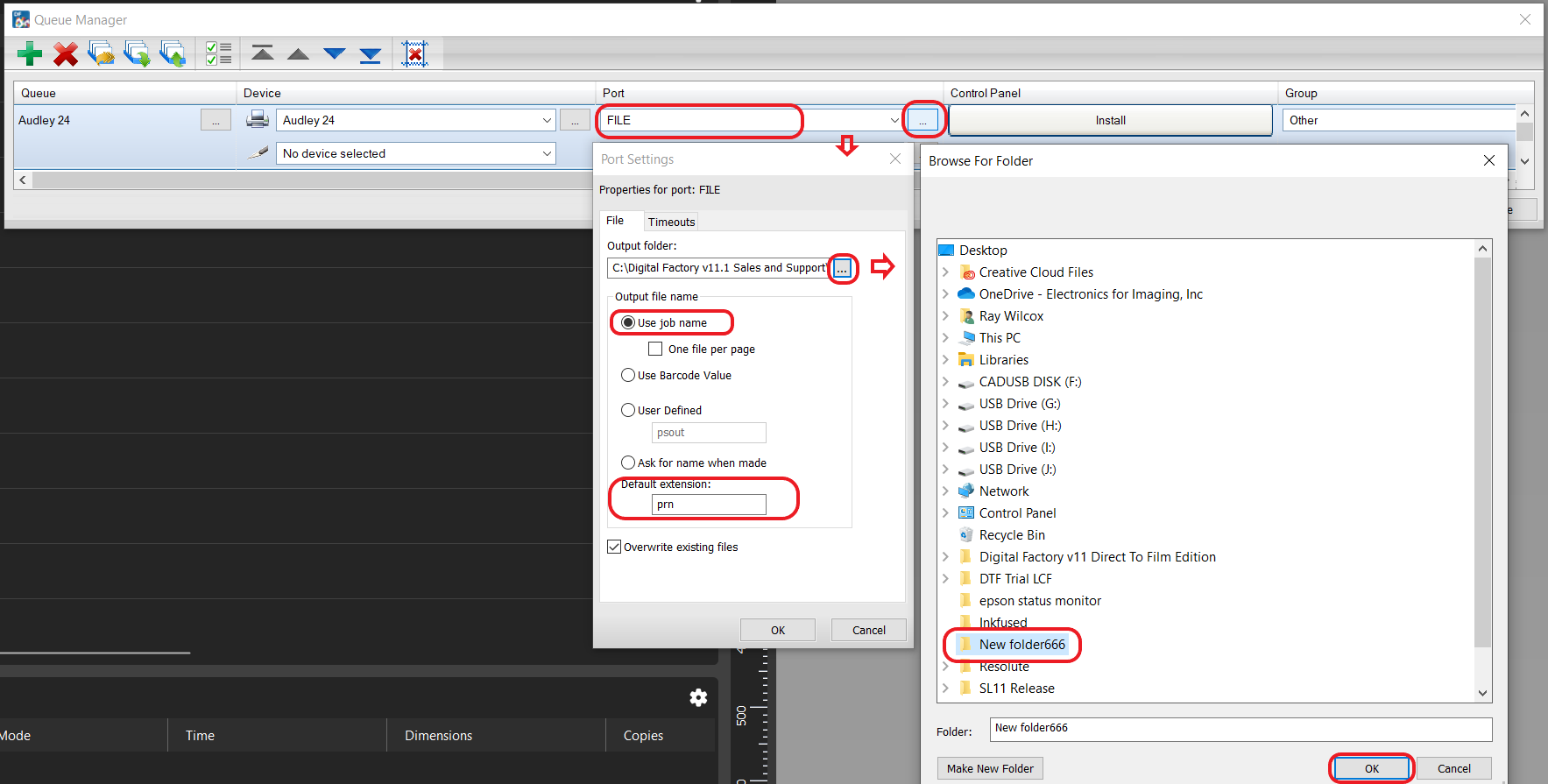Click the queue icon with green down arrow
Screen dimensions: 1548x784
point(137,54)
